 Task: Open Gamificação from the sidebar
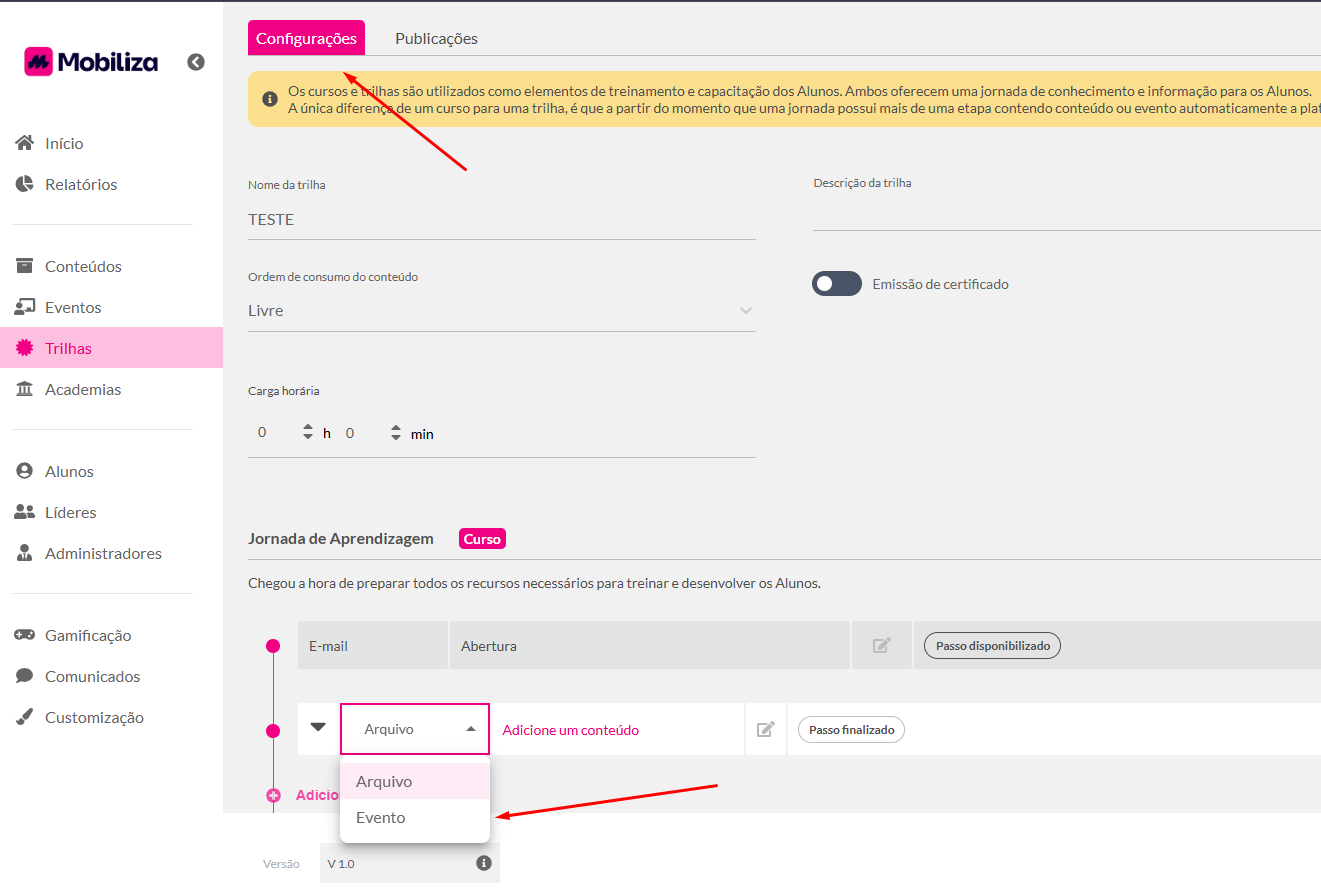click(88, 635)
